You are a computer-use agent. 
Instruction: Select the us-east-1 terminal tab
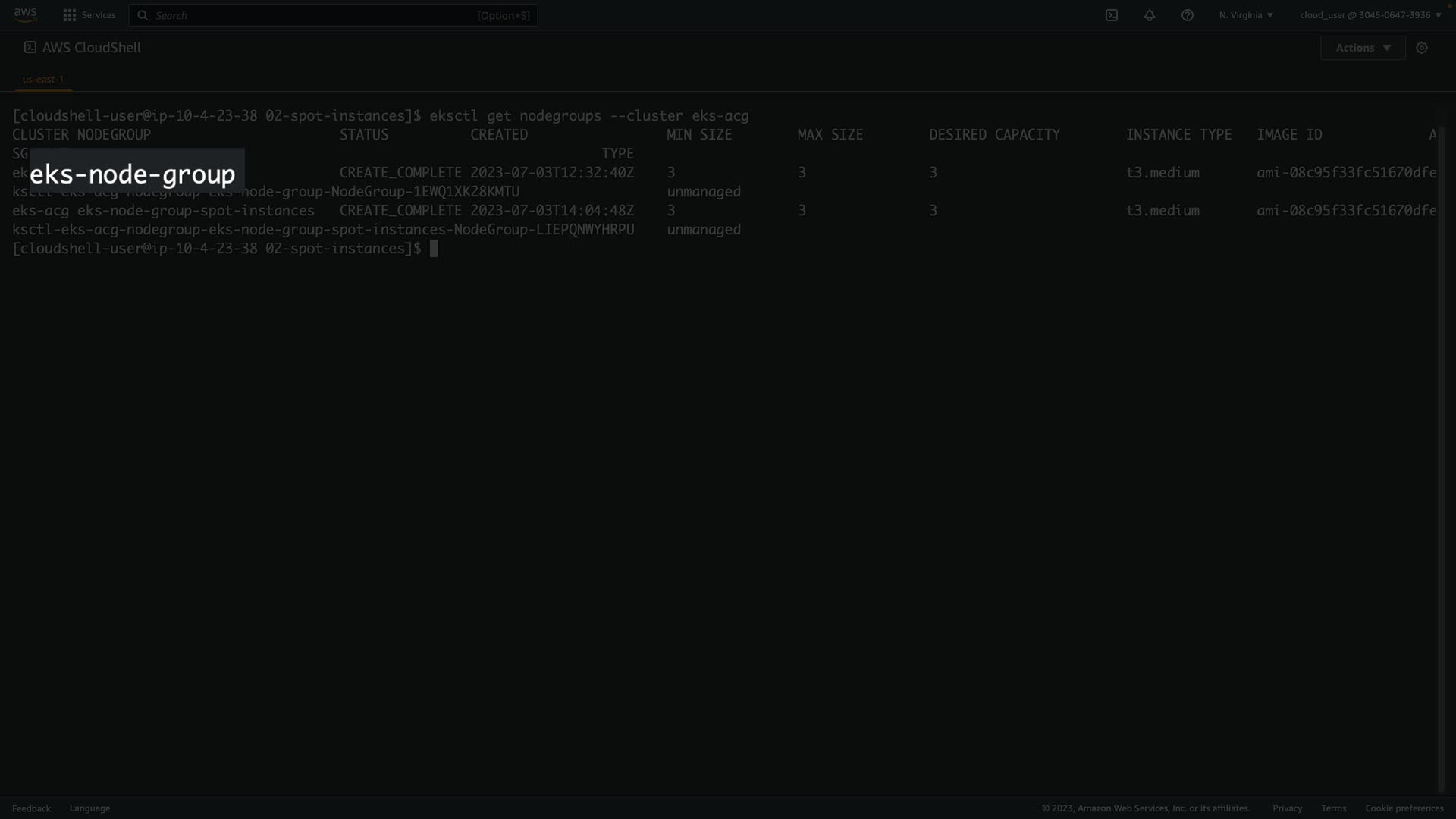pyautogui.click(x=43, y=79)
